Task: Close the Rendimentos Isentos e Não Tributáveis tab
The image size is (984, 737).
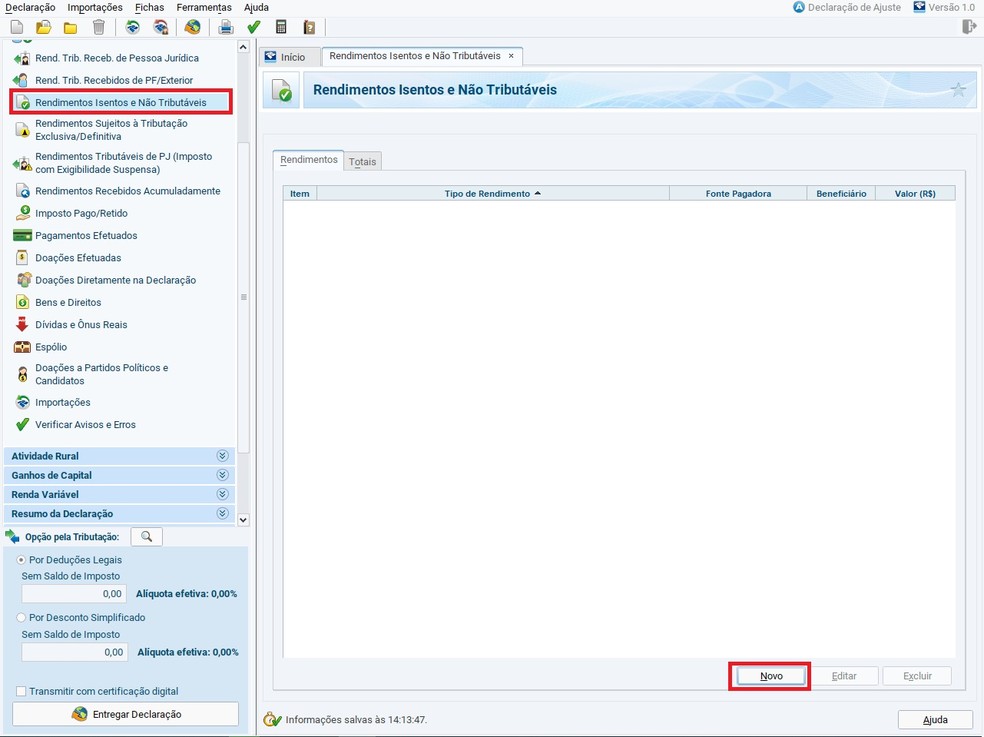Action: (511, 56)
